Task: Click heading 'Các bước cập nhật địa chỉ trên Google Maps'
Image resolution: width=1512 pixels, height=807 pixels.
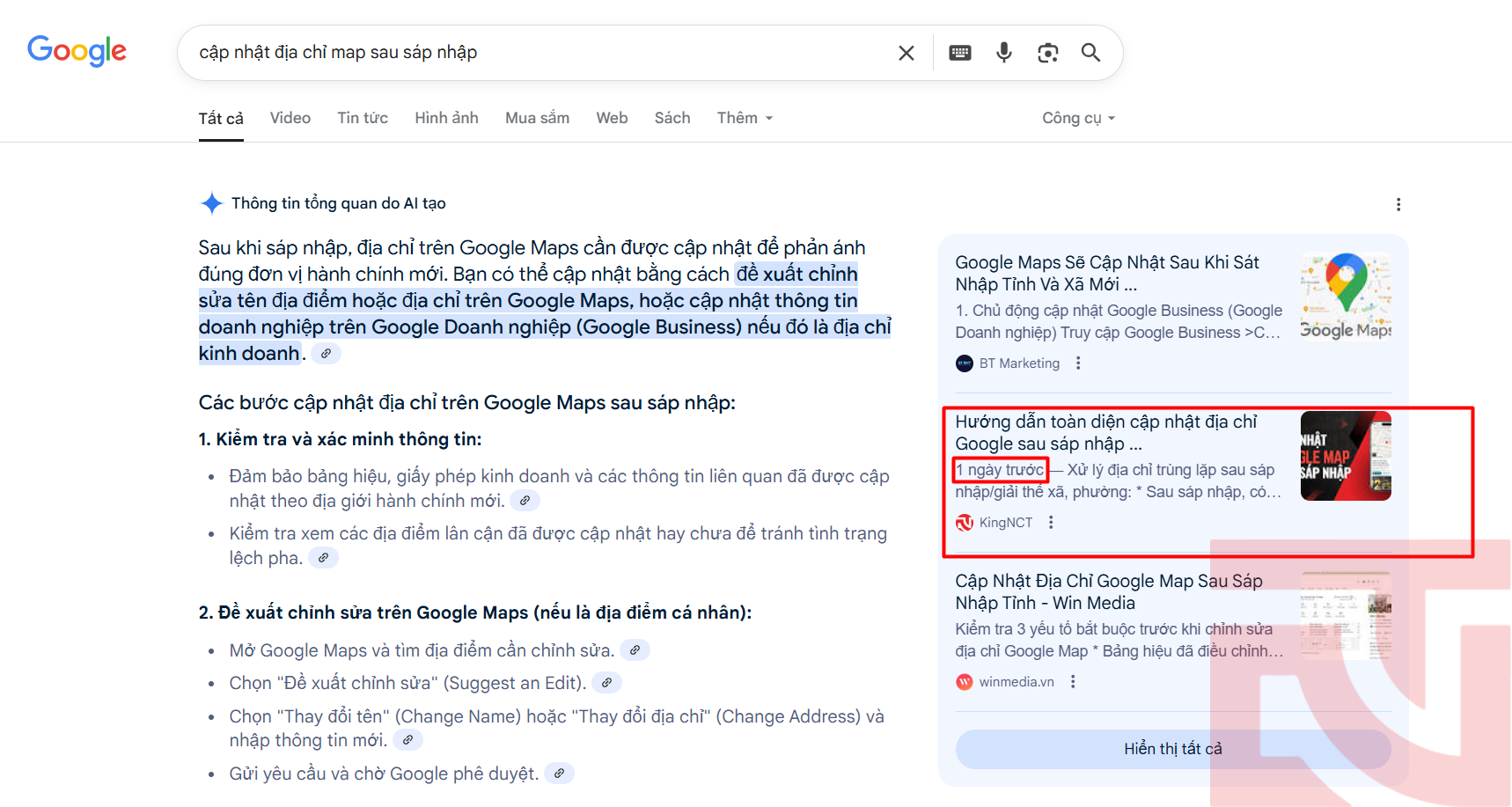Action: click(467, 403)
